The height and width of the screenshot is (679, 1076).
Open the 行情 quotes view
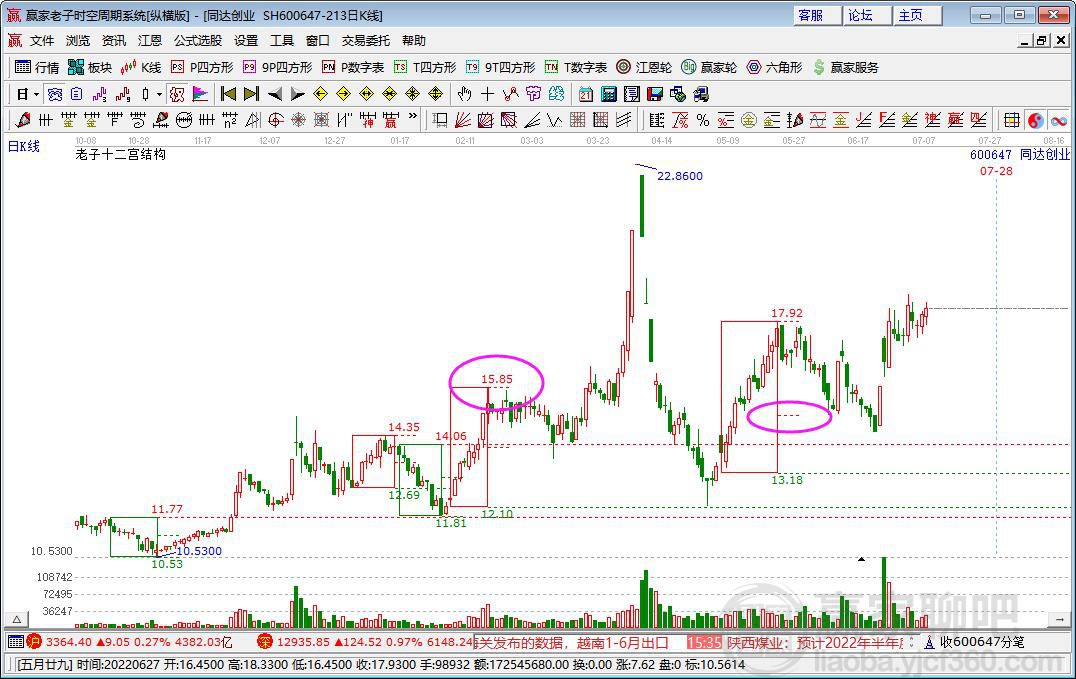click(37, 67)
